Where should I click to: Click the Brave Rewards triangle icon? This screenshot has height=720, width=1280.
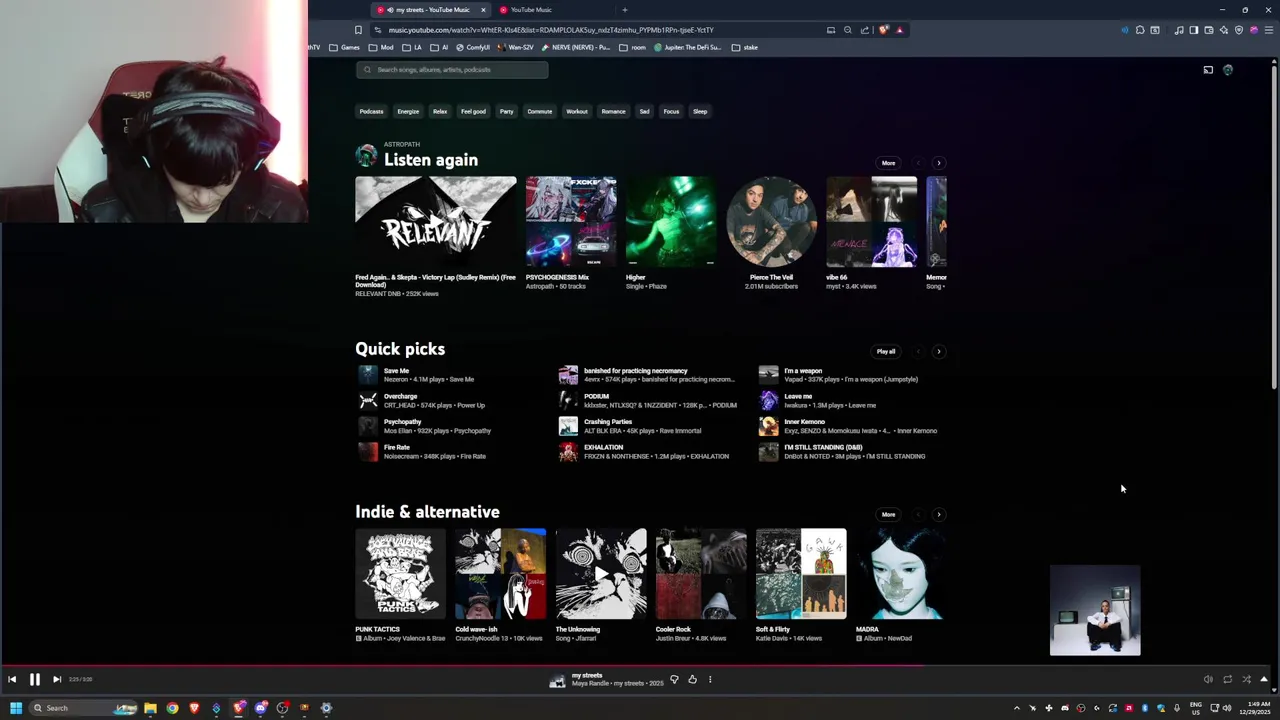[x=900, y=30]
